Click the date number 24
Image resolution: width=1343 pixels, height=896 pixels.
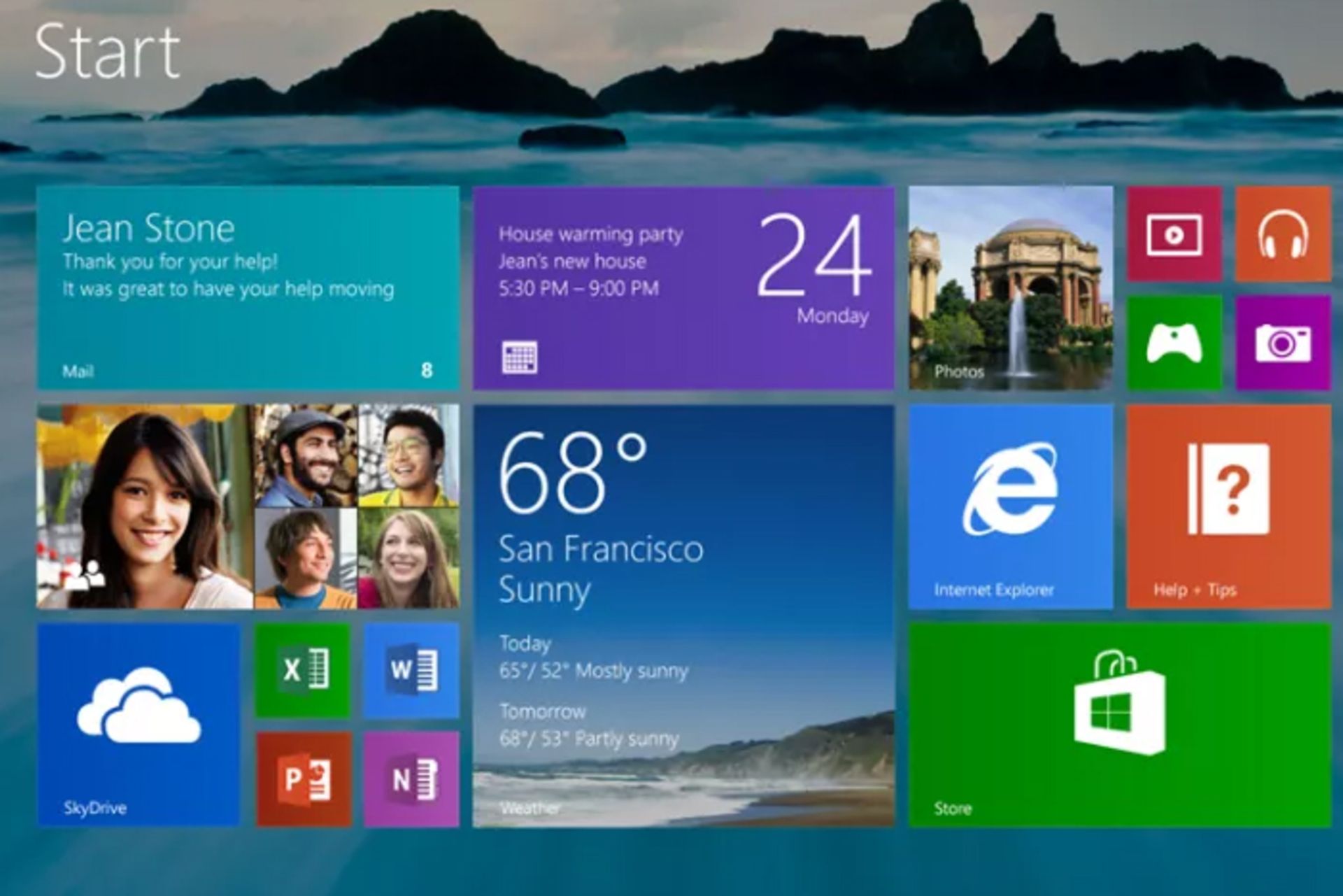(815, 255)
